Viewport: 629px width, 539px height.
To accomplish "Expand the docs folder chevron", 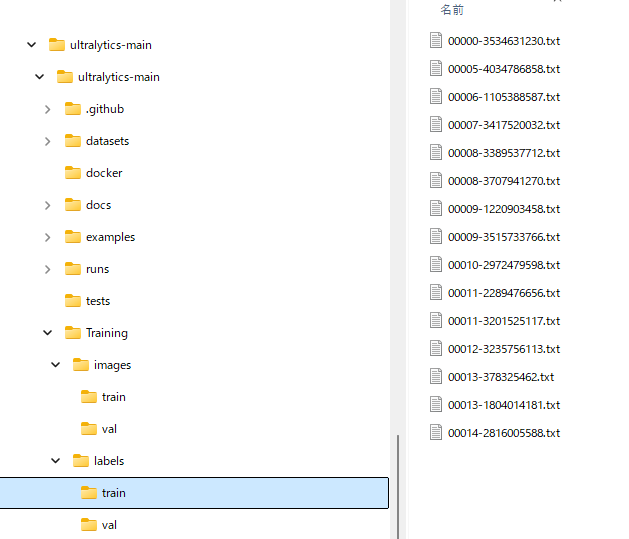I will [47, 205].
